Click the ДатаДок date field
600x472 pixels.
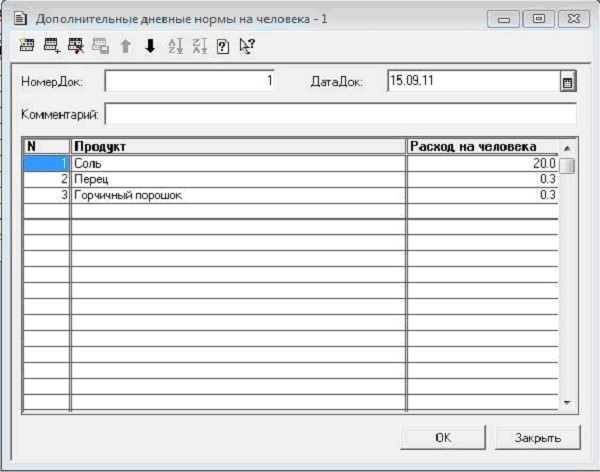470,81
